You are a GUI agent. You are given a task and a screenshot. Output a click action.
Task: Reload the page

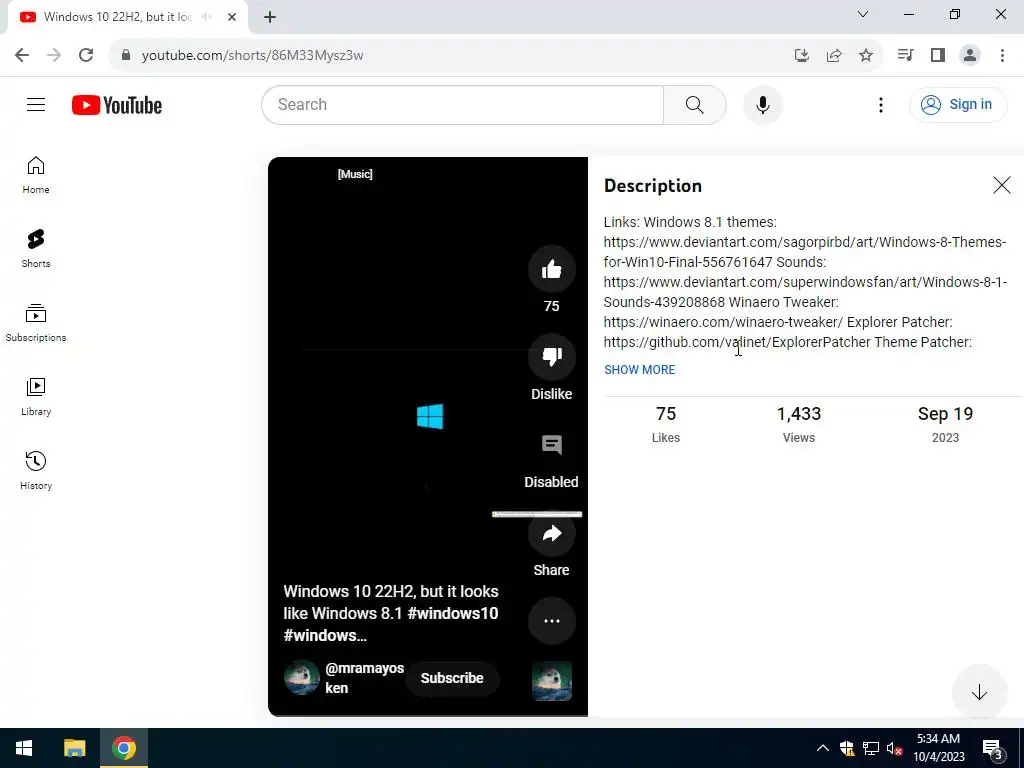click(86, 55)
